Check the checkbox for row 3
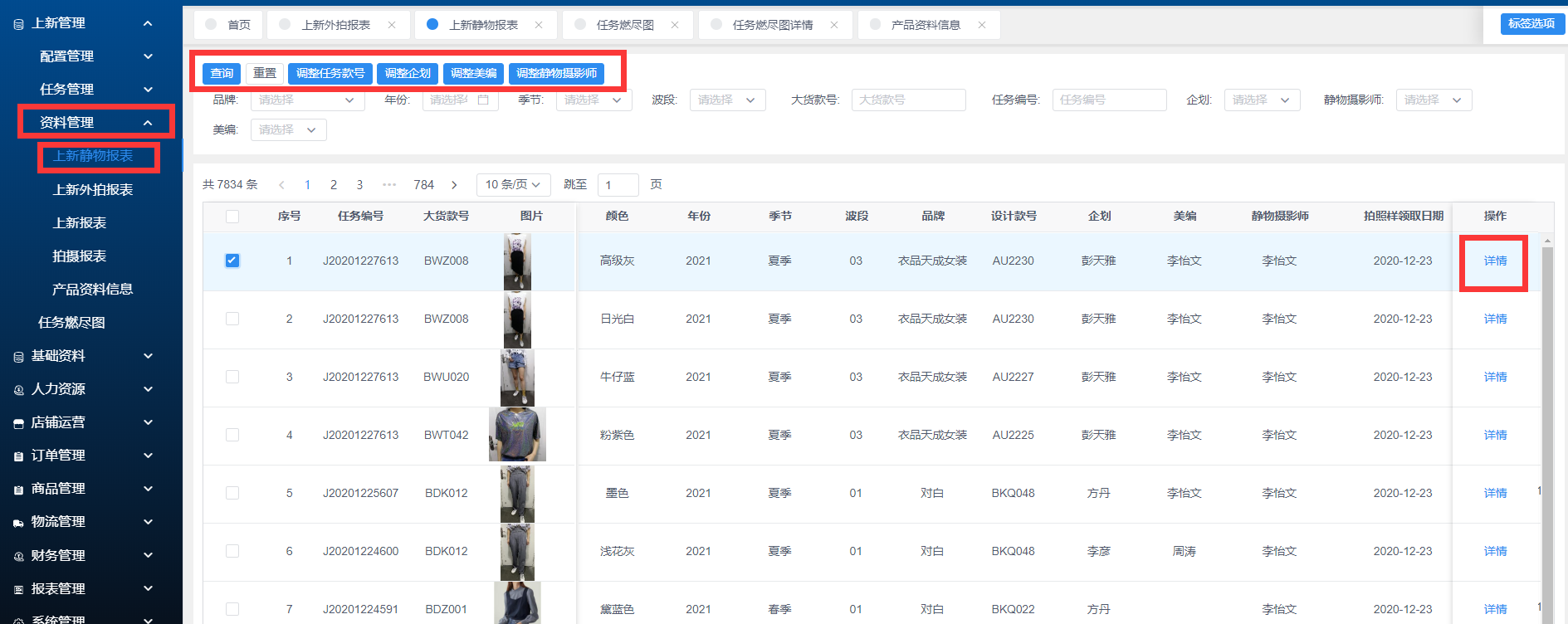 pyautogui.click(x=232, y=377)
